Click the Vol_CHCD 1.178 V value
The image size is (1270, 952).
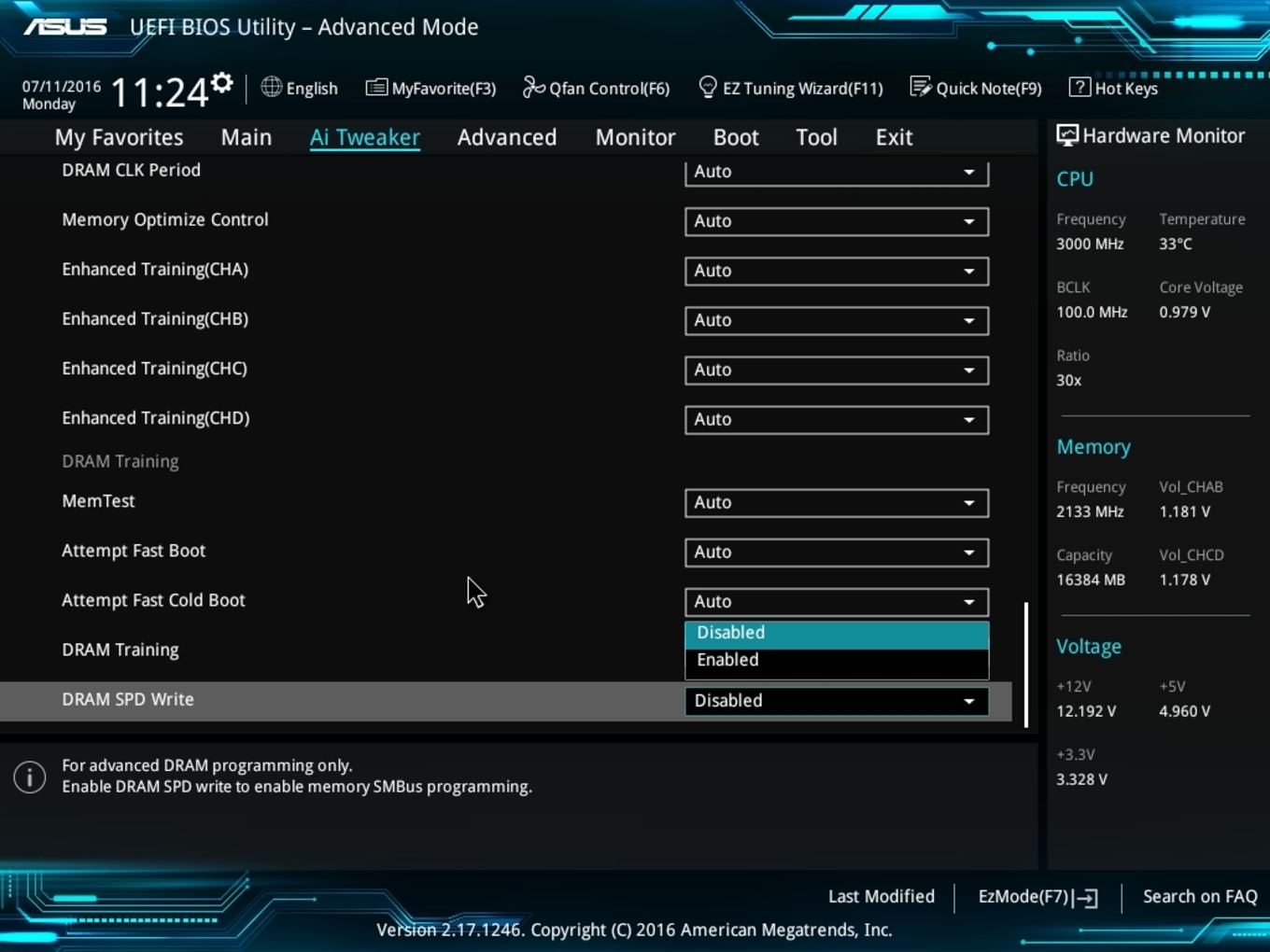(1185, 580)
